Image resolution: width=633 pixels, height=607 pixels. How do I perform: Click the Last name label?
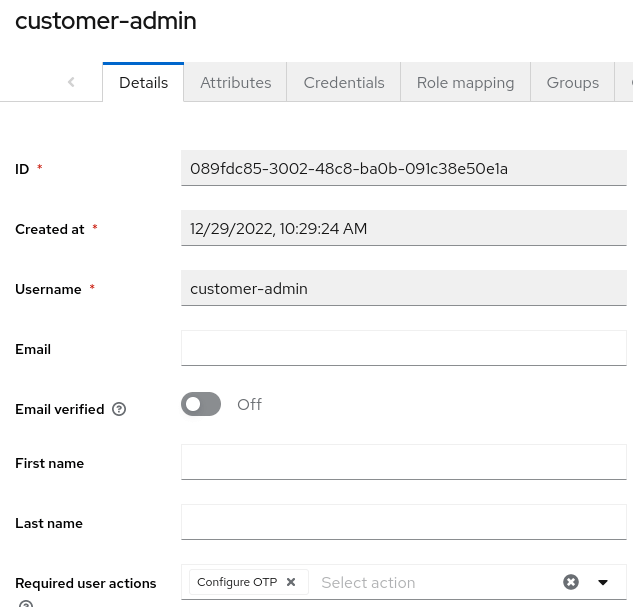[49, 523]
